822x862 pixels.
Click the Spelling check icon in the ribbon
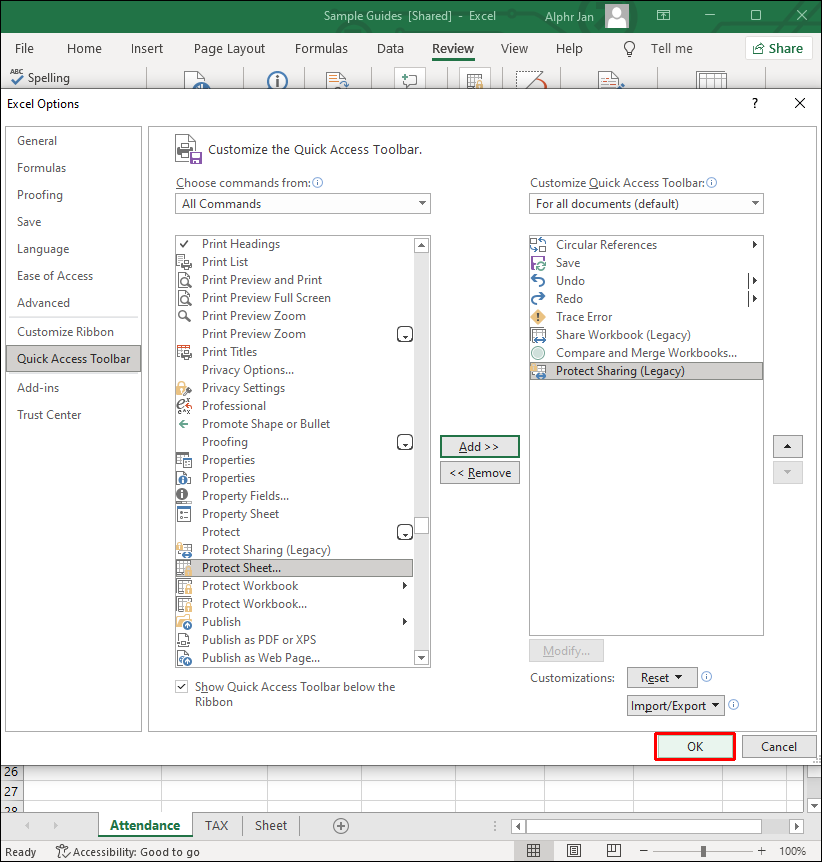(17, 77)
